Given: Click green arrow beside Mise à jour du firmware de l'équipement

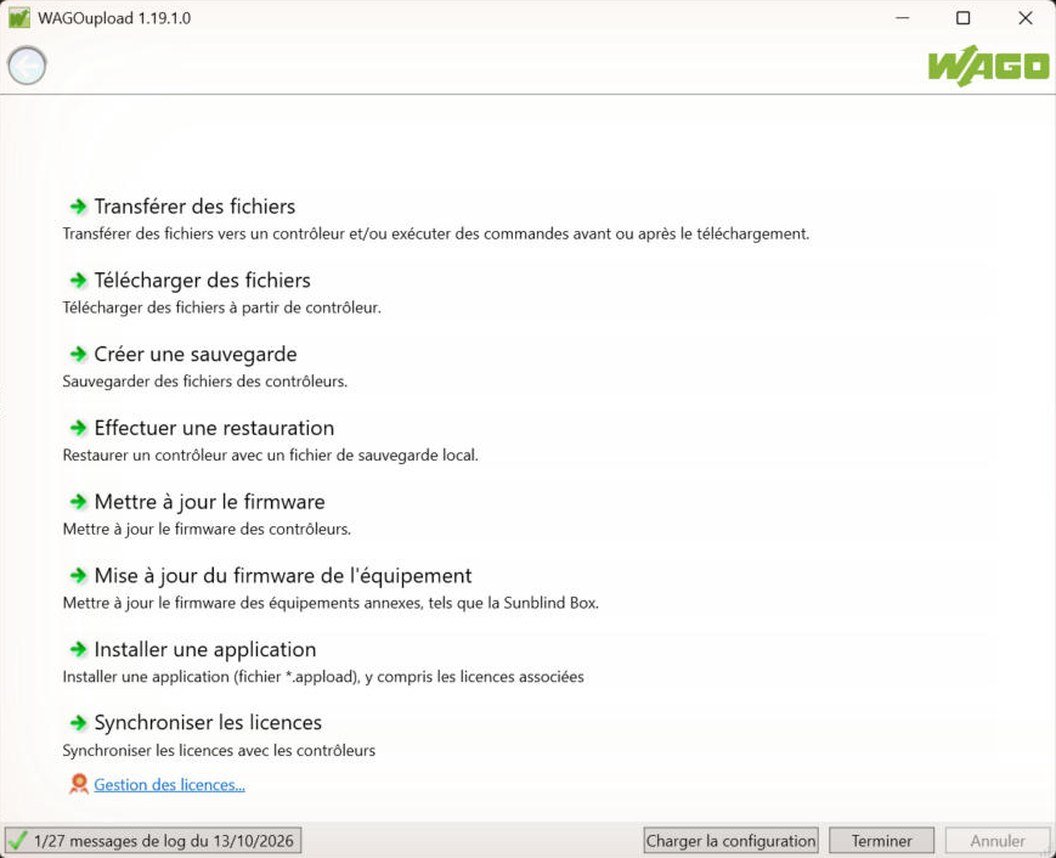Looking at the screenshot, I should click(x=79, y=576).
